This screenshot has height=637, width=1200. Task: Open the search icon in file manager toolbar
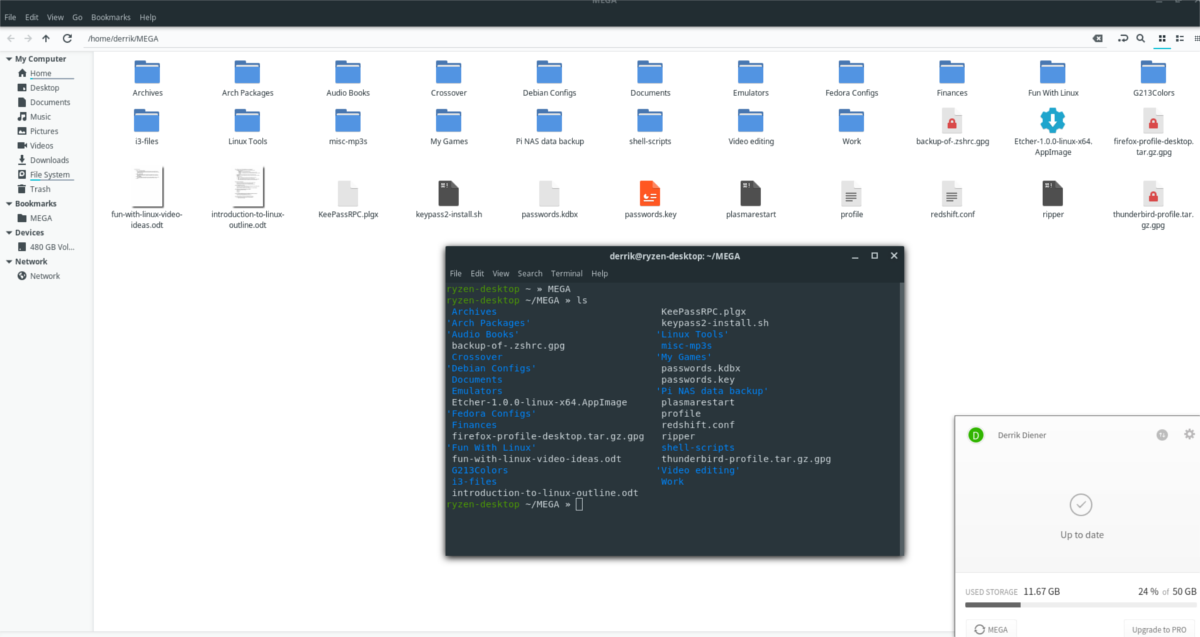(x=1140, y=38)
